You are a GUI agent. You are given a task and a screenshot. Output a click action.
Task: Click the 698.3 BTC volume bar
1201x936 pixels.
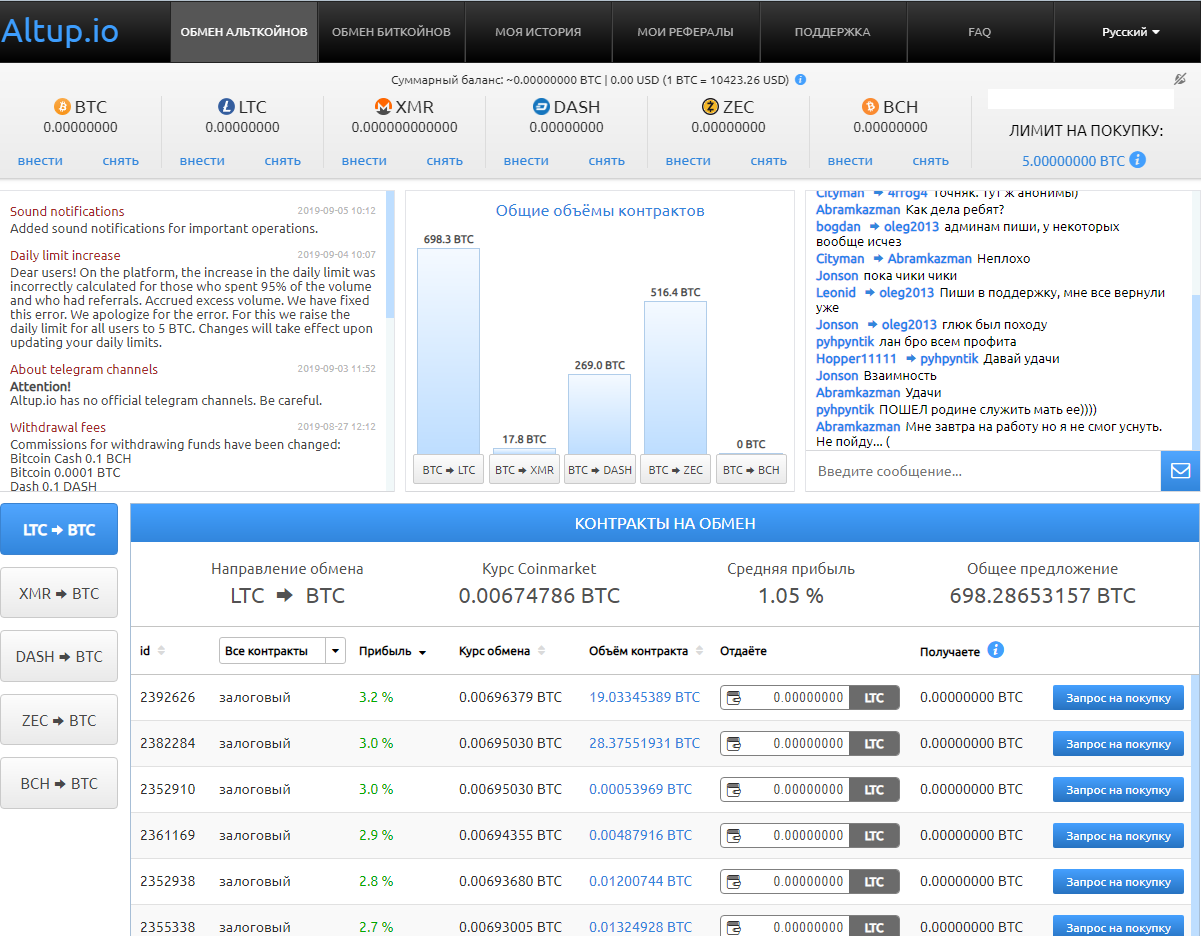448,351
